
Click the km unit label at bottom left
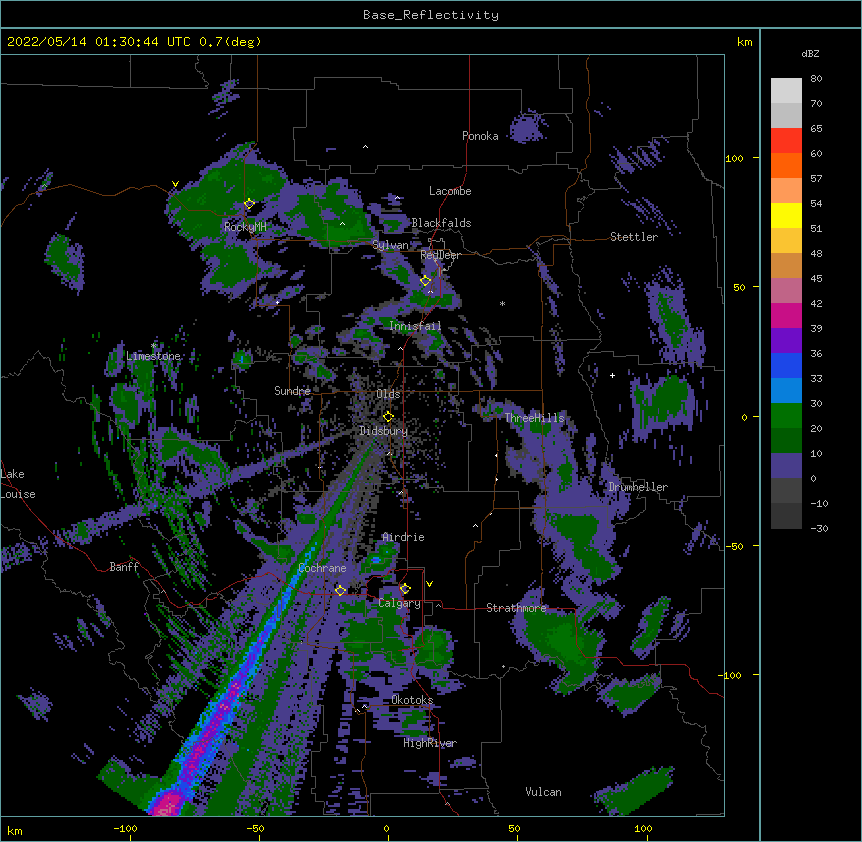tap(15, 831)
